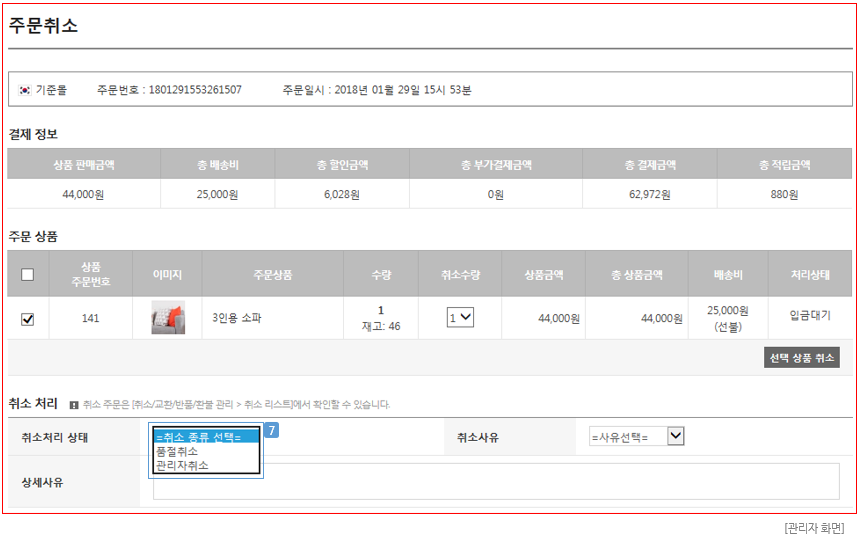This screenshot has width=861, height=541.
Task: Click the 기준몰 mall name
Action: (x=51, y=90)
